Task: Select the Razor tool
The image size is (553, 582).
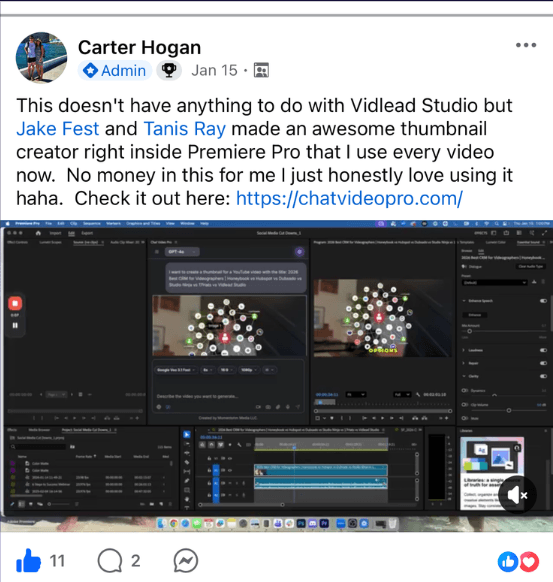Action: pos(187,462)
